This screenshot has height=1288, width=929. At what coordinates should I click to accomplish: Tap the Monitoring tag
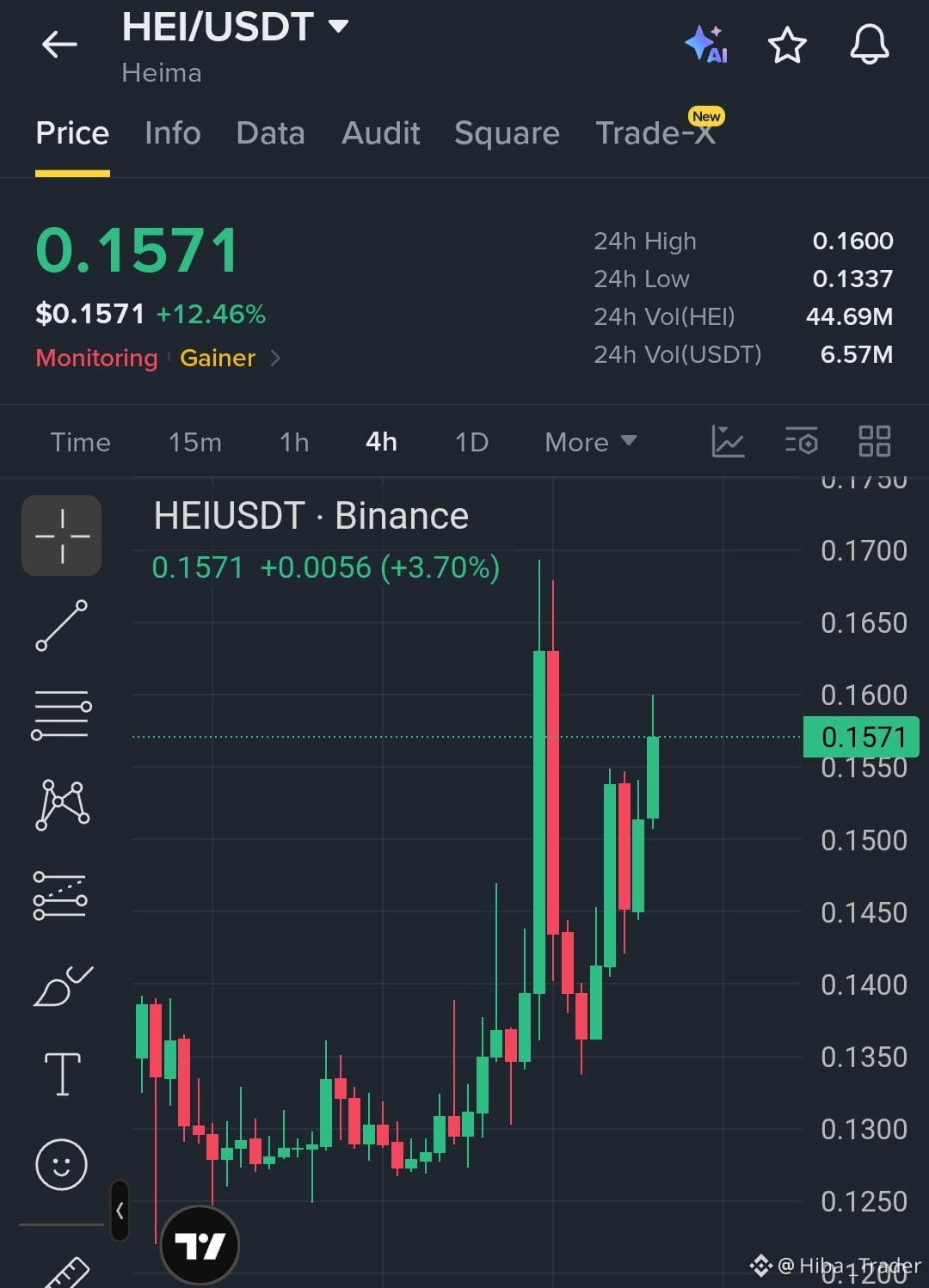(97, 358)
